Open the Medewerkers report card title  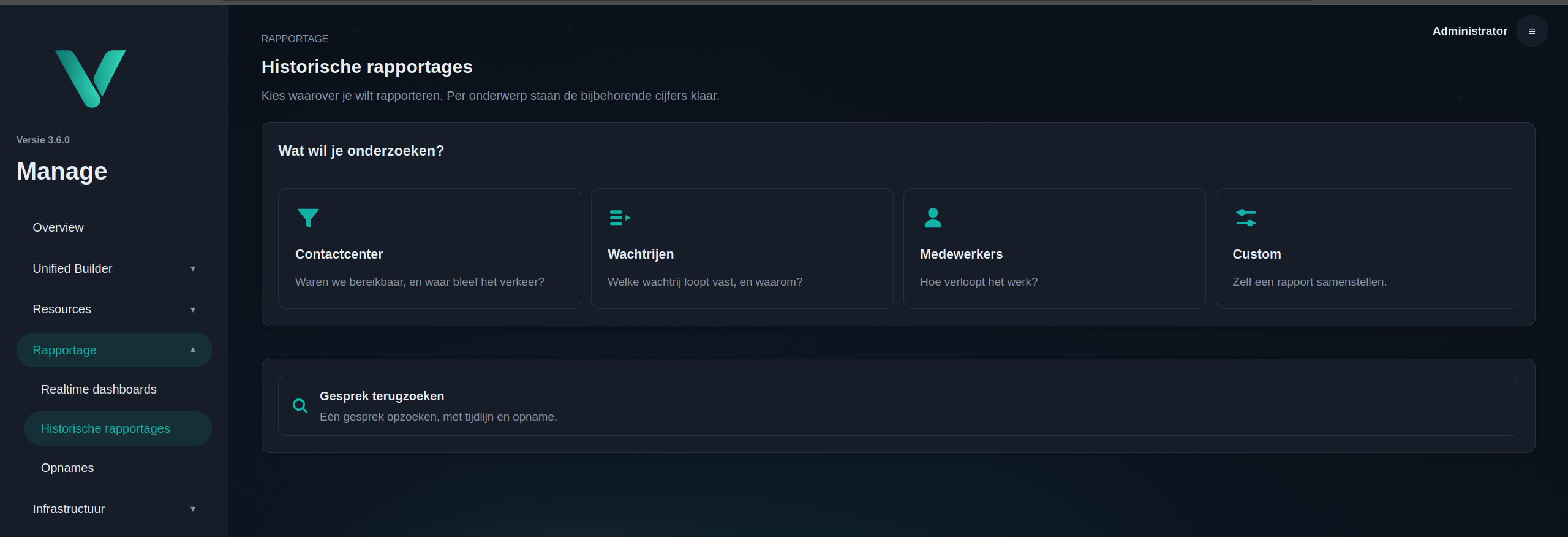point(962,254)
